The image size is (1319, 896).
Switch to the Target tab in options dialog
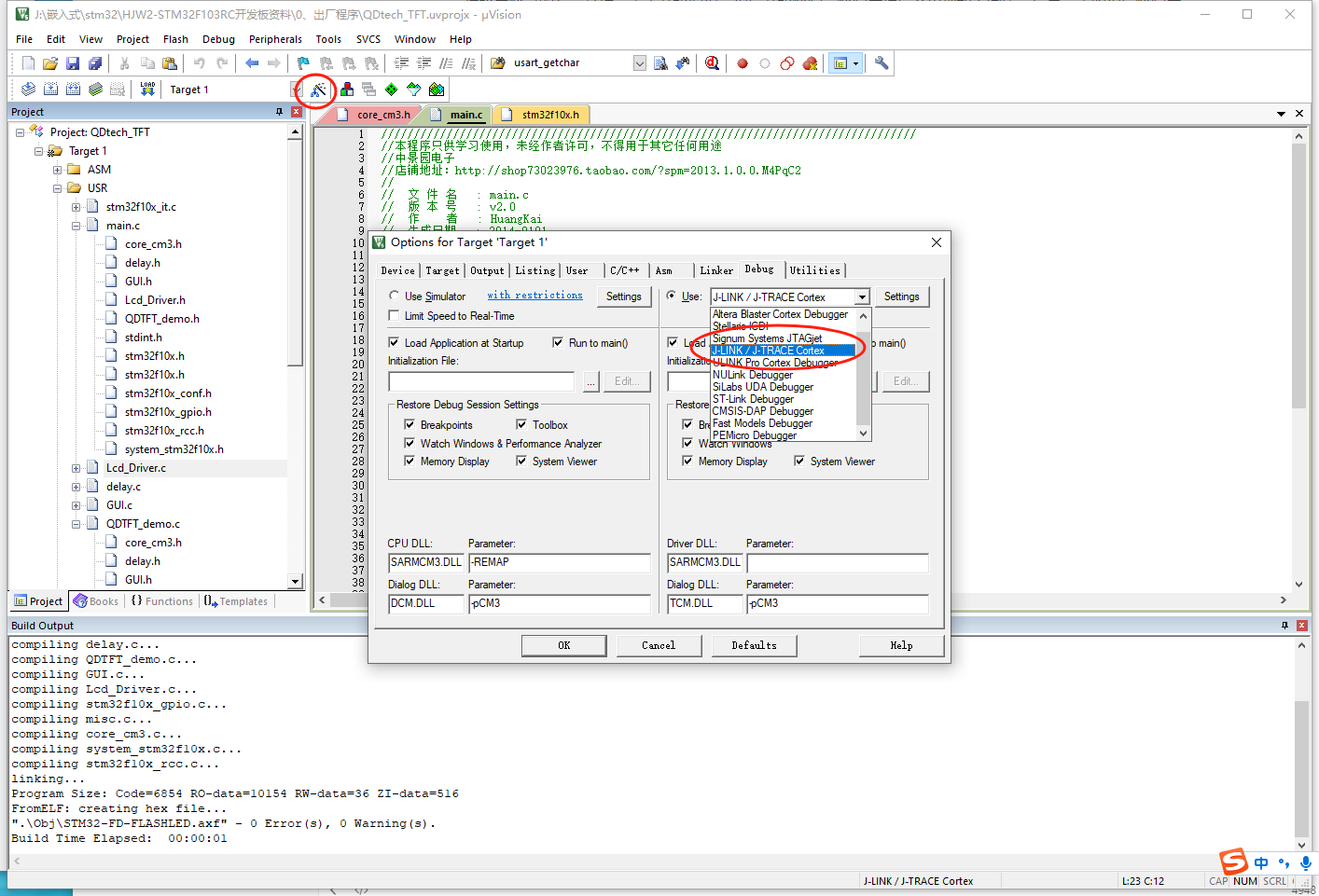(442, 270)
